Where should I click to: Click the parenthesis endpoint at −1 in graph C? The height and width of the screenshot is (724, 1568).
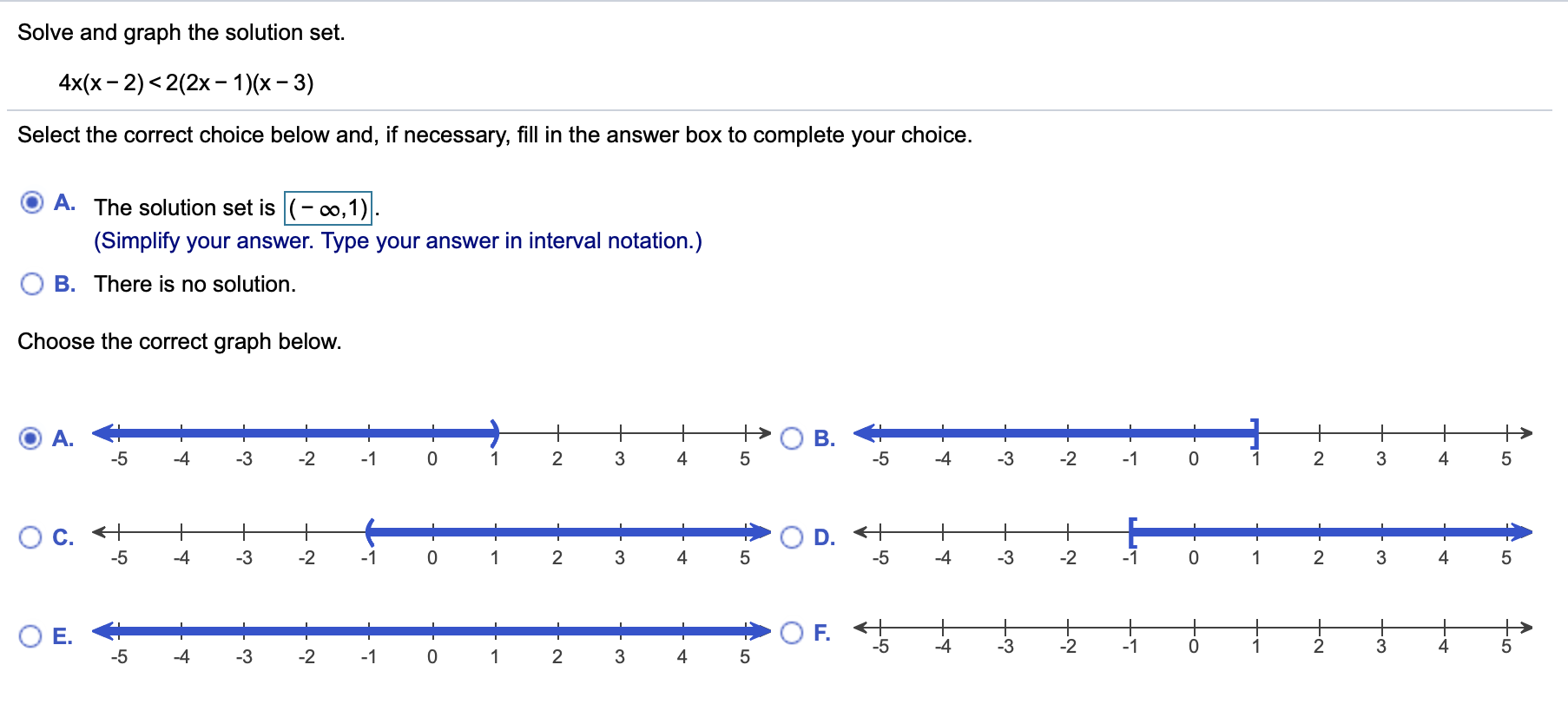(370, 531)
